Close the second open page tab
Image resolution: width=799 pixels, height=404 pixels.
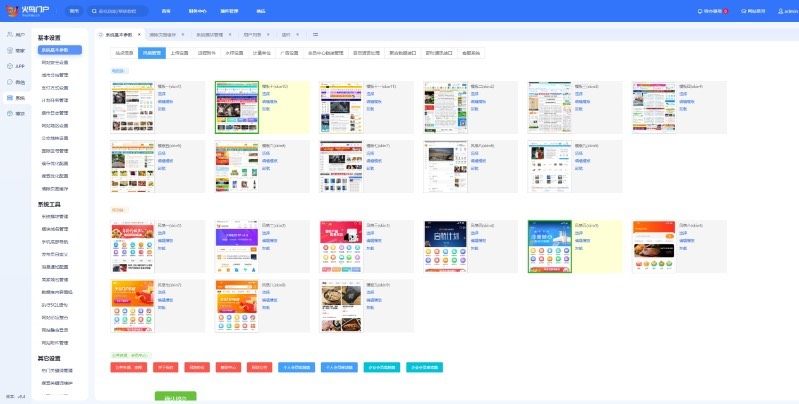pos(183,35)
